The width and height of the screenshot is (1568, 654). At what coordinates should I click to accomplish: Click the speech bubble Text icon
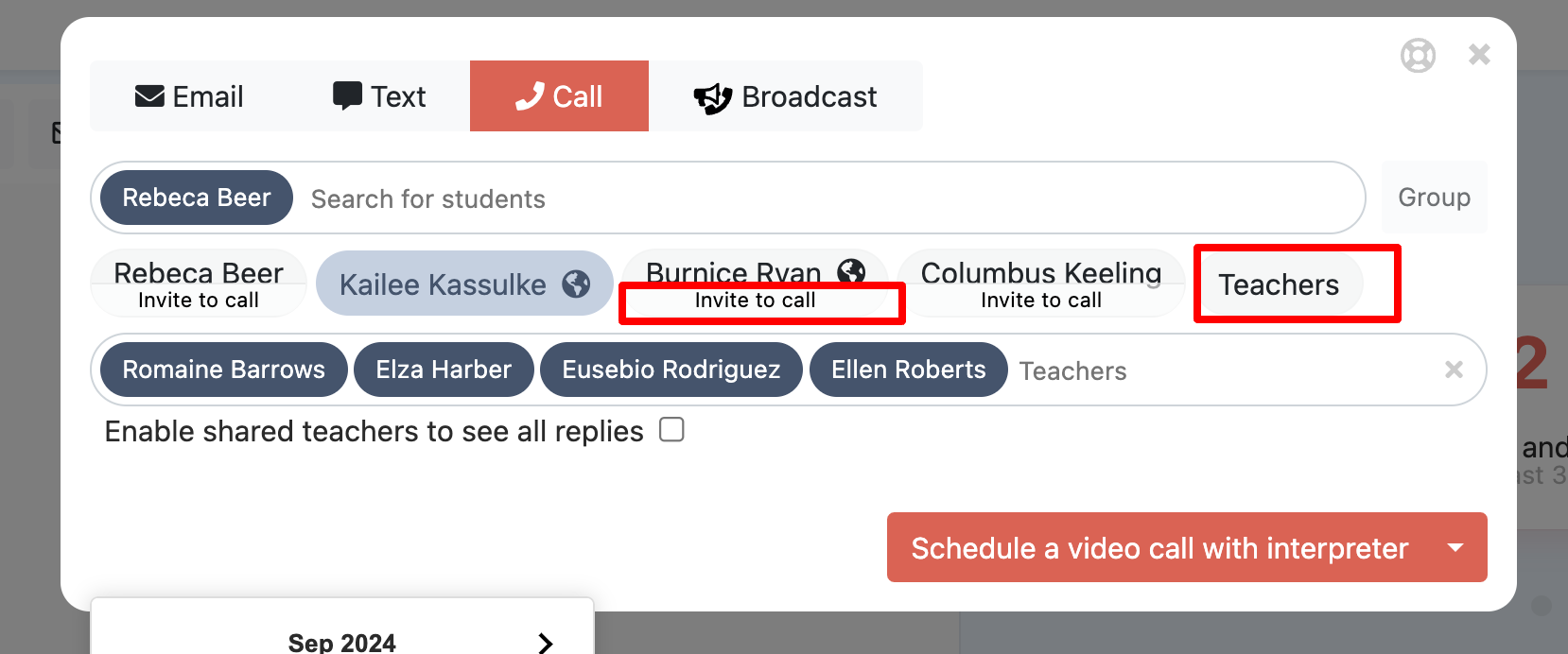coord(347,96)
